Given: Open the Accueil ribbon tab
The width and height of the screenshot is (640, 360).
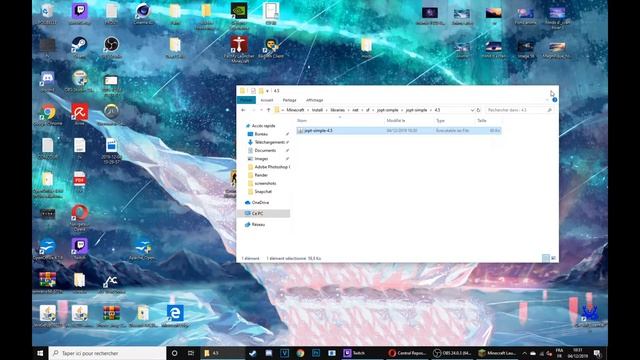Looking at the screenshot, I should click(x=267, y=100).
